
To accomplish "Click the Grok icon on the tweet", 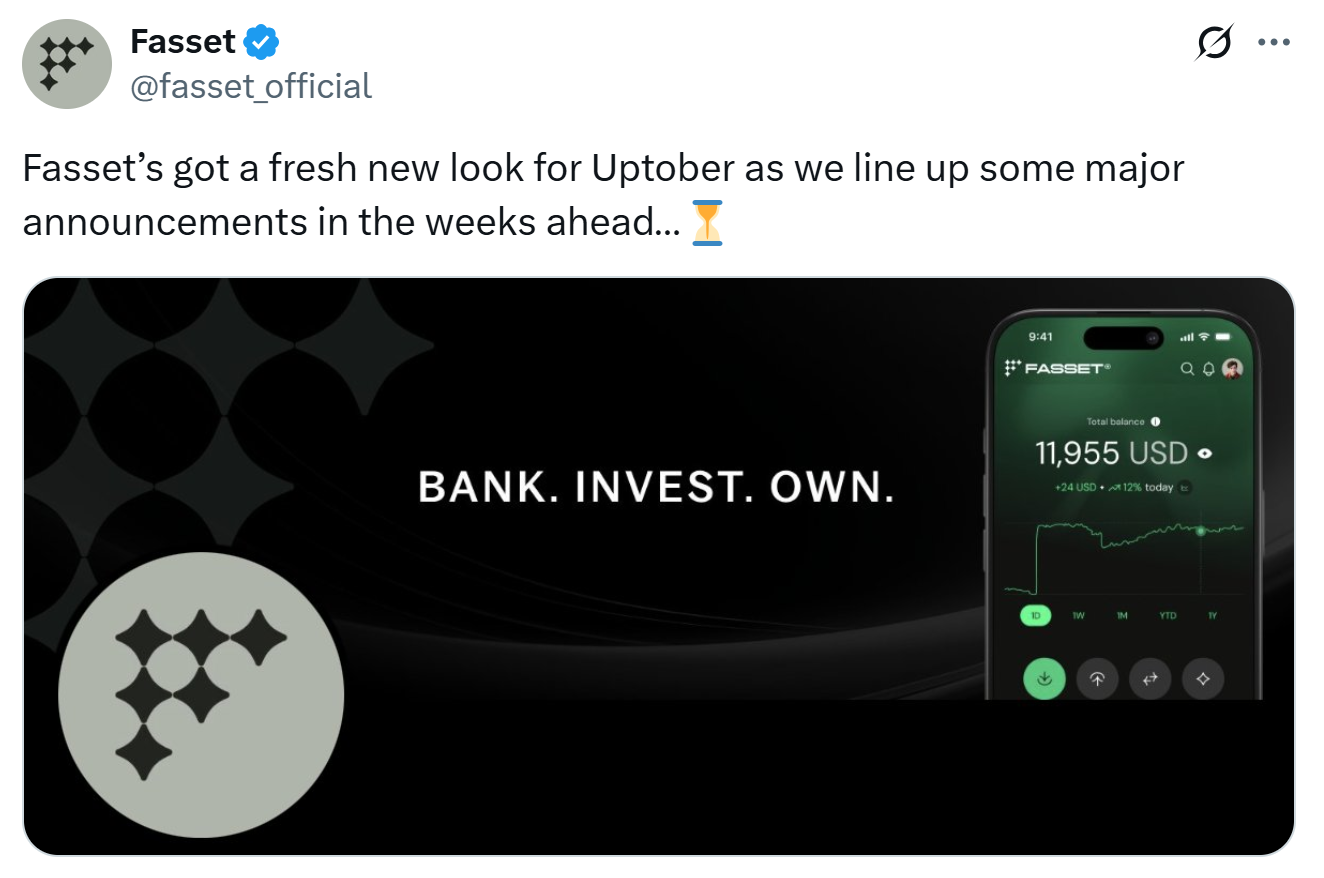I will pos(1213,43).
